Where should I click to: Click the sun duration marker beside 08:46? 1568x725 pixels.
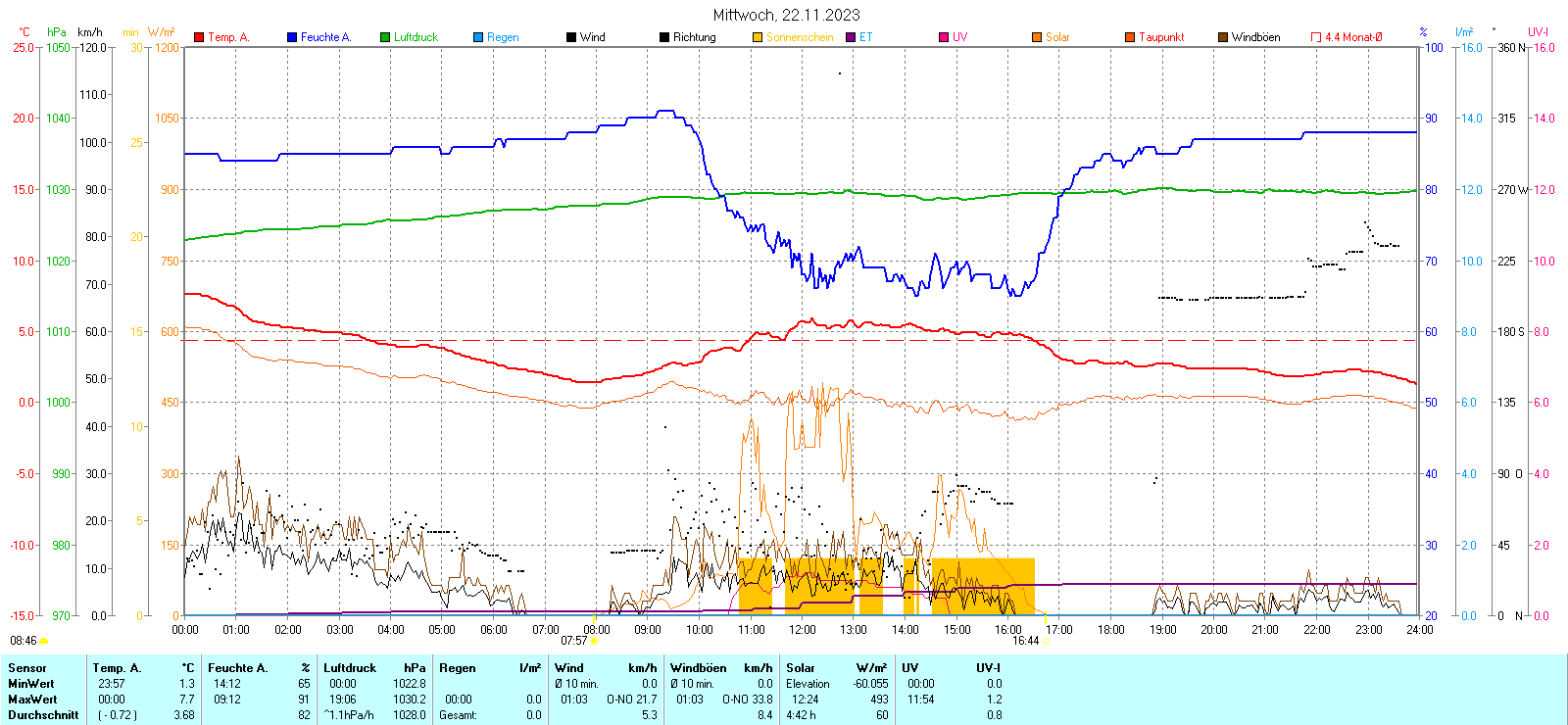pos(44,641)
